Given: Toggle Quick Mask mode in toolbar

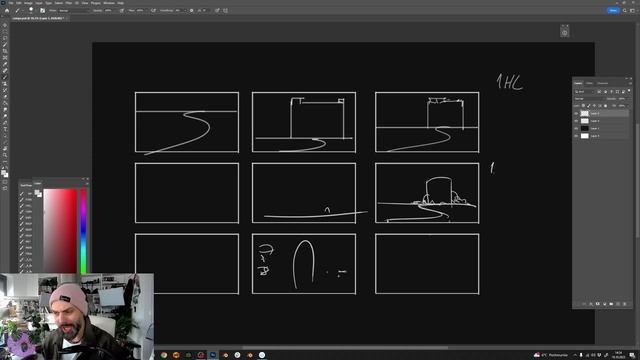Looking at the screenshot, I should tap(5, 182).
